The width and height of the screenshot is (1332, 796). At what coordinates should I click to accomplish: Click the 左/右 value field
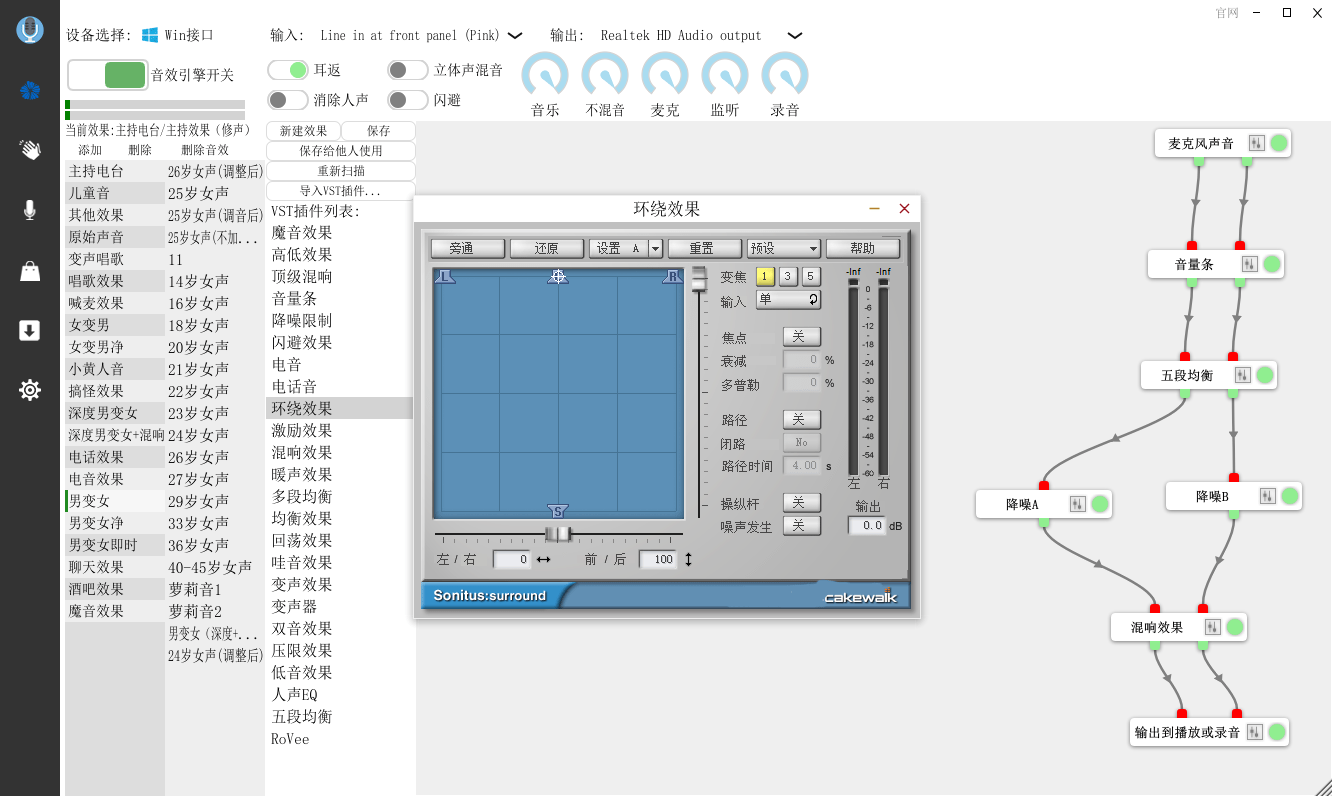[511, 560]
